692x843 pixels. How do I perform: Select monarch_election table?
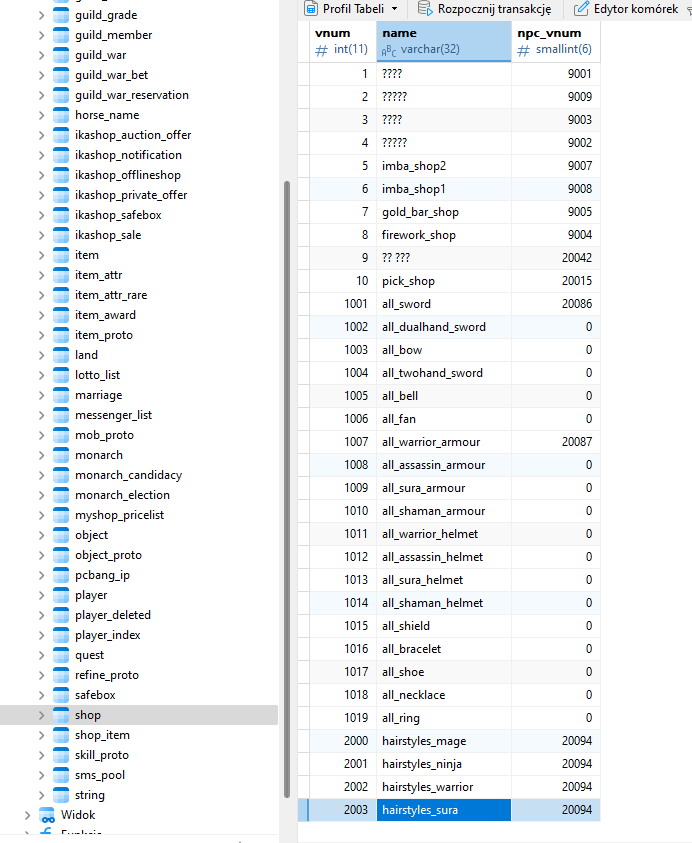[122, 495]
